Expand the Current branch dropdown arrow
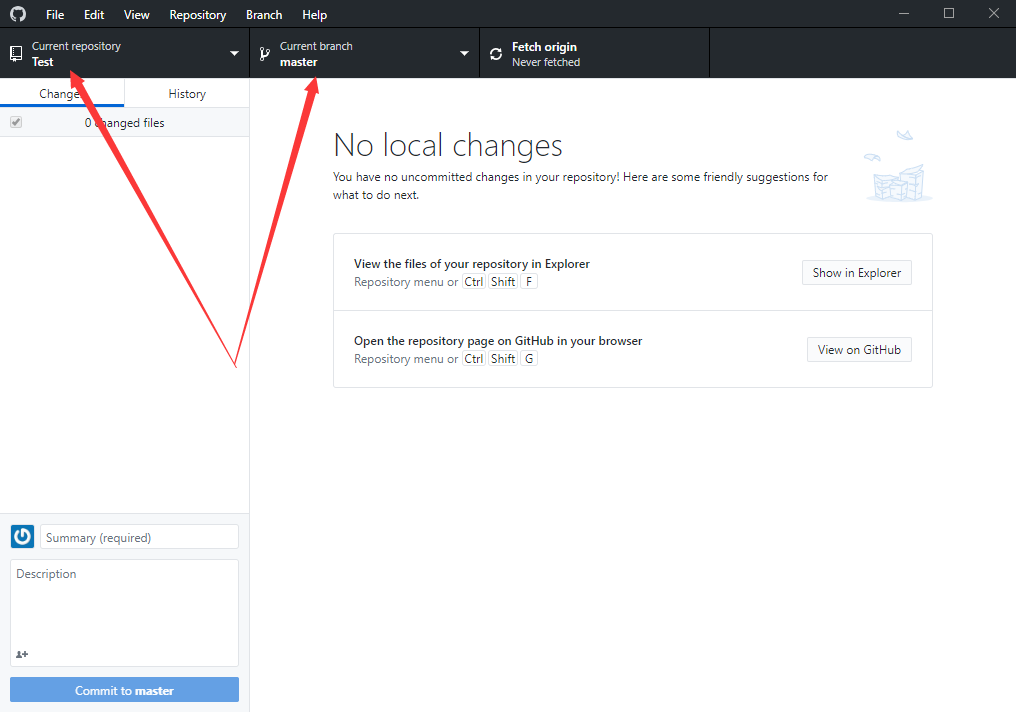The width and height of the screenshot is (1016, 712). tap(464, 53)
